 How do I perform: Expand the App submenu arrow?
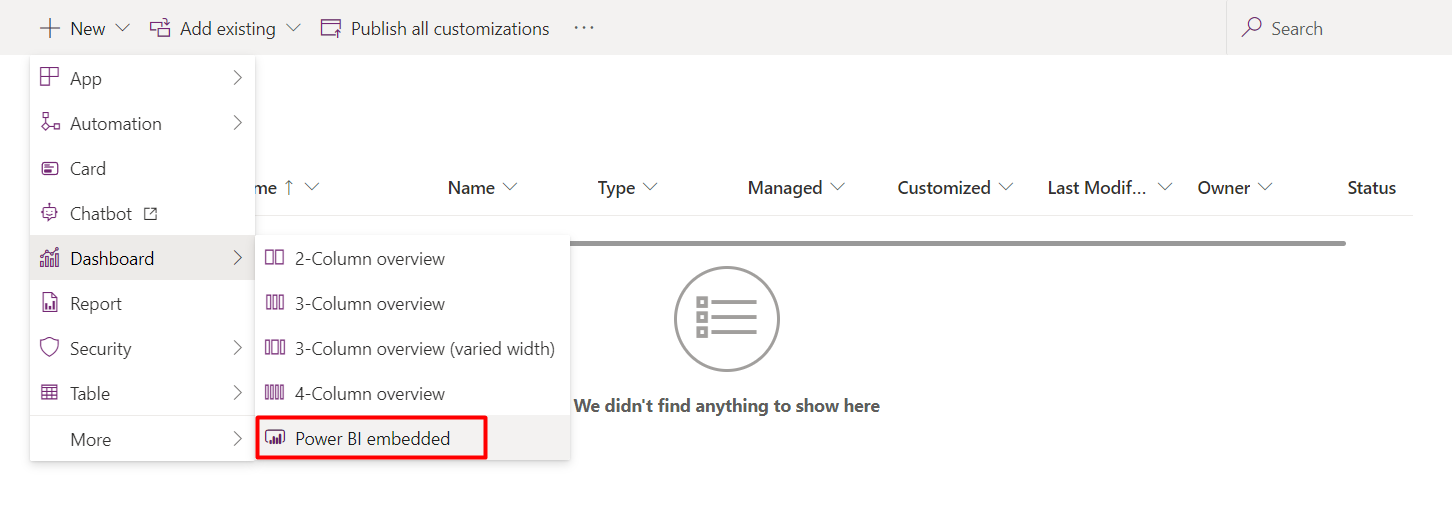tap(237, 78)
